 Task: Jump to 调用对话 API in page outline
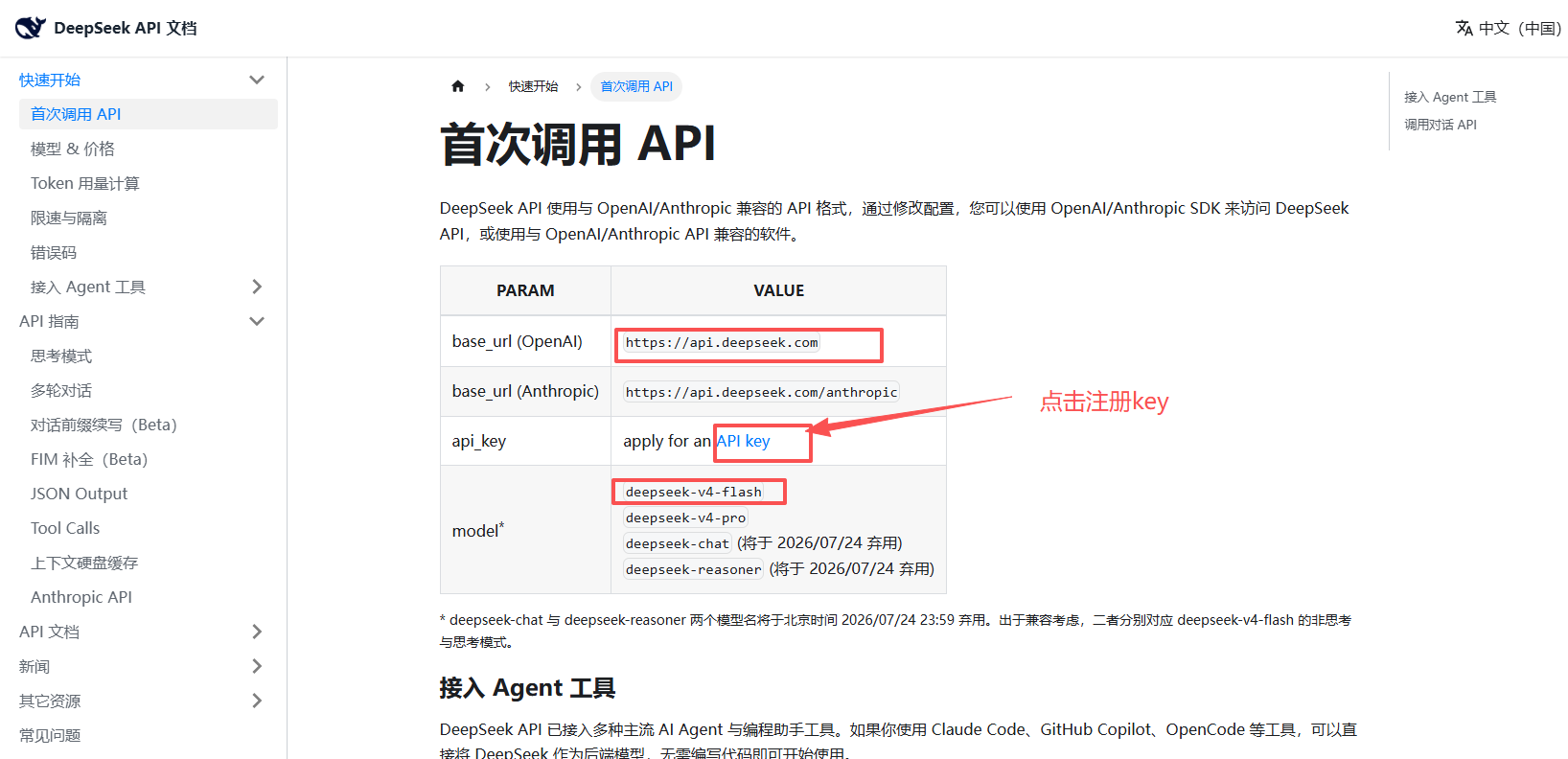[1441, 125]
